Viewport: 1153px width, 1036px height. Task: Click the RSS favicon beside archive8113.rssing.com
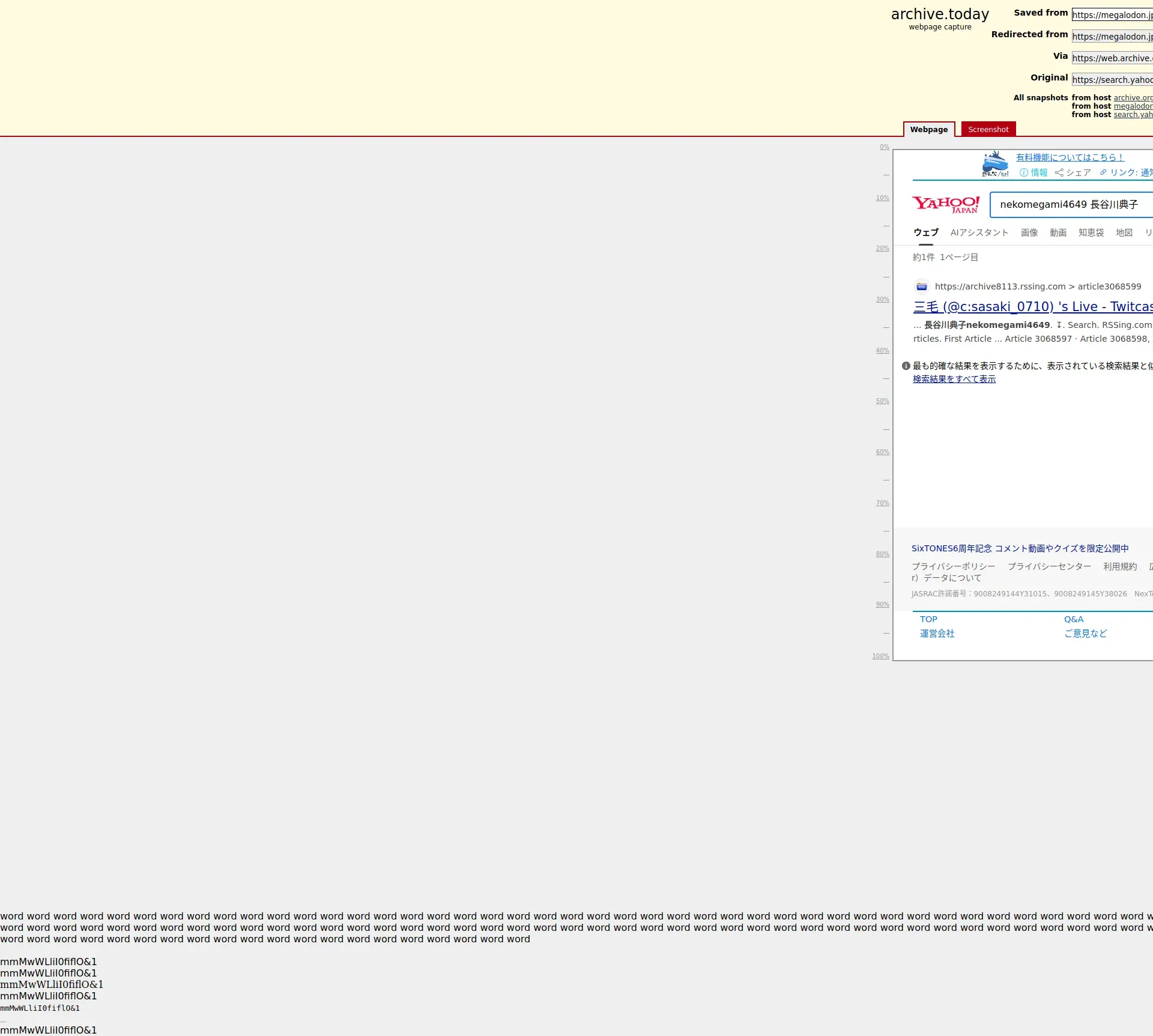click(x=921, y=286)
